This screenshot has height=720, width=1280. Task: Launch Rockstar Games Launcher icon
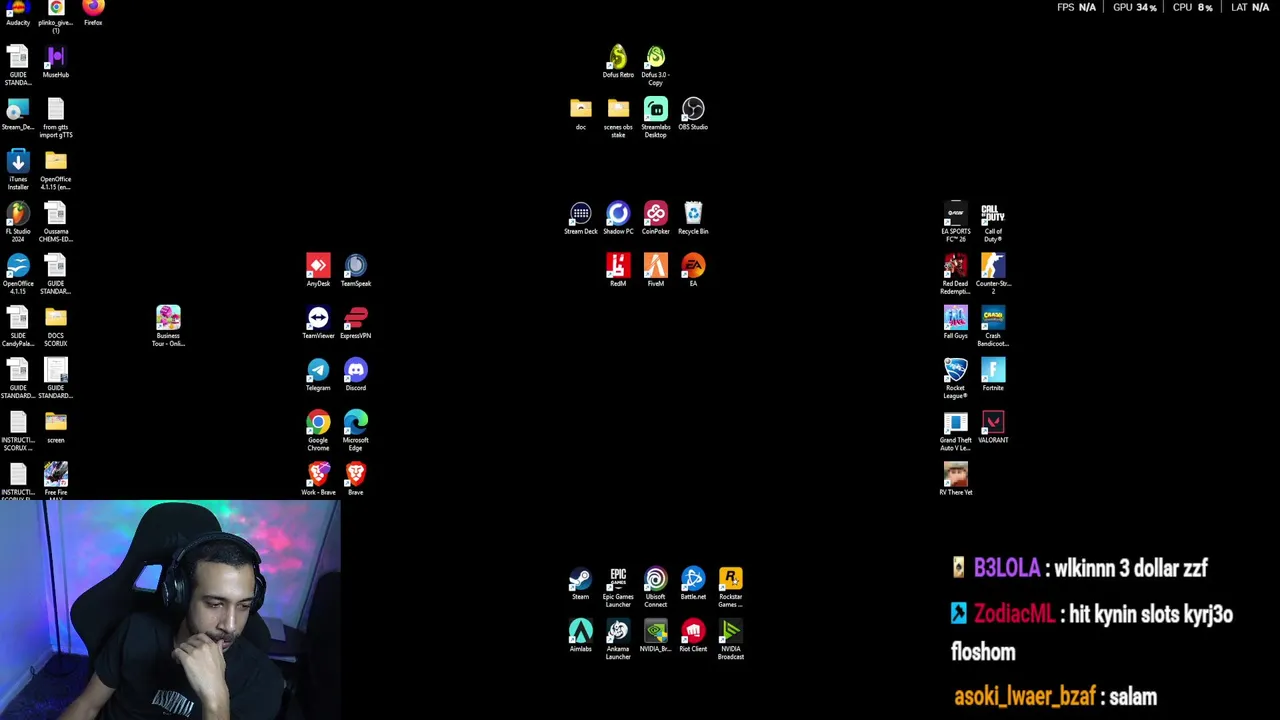click(731, 587)
